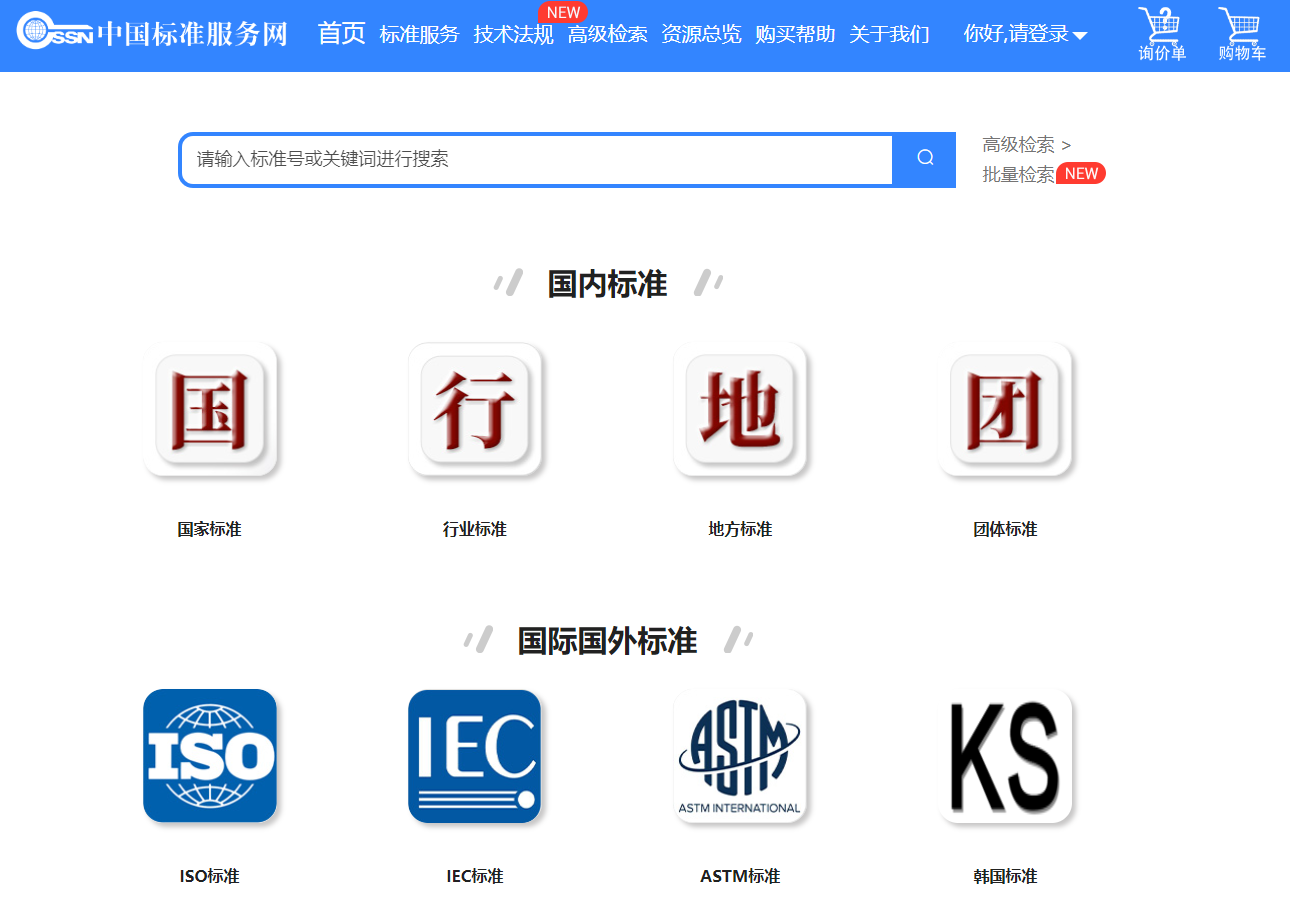This screenshot has width=1290, height=906.
Task: Click the 韩国标准 text label
Action: [1005, 876]
